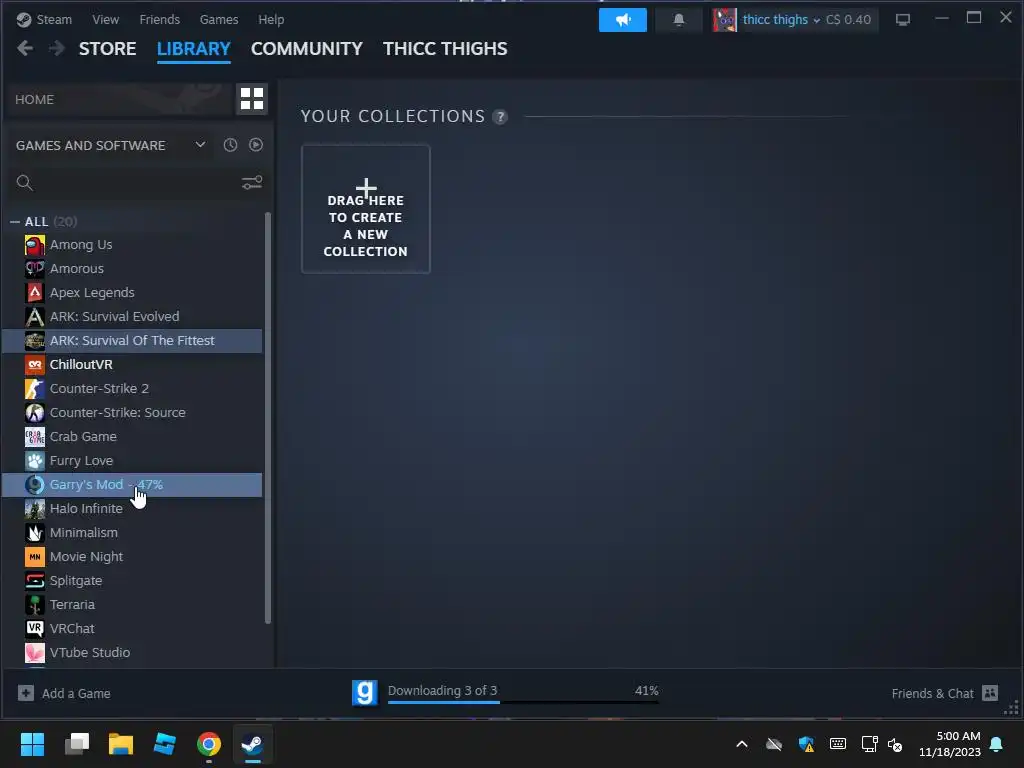The image size is (1024, 768).
Task: Open the THICC THIGHS profile tab
Action: click(x=445, y=49)
